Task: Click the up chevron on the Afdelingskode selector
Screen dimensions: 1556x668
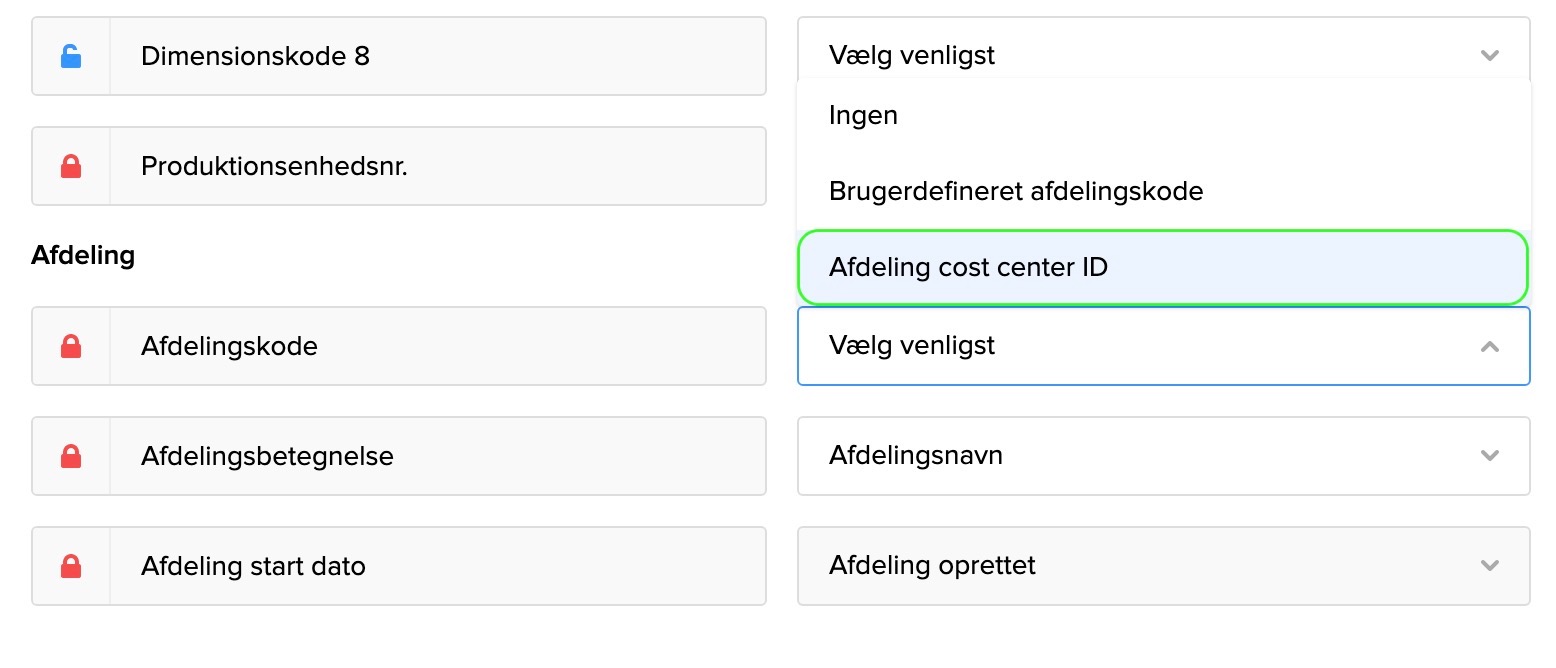Action: 1489,346
